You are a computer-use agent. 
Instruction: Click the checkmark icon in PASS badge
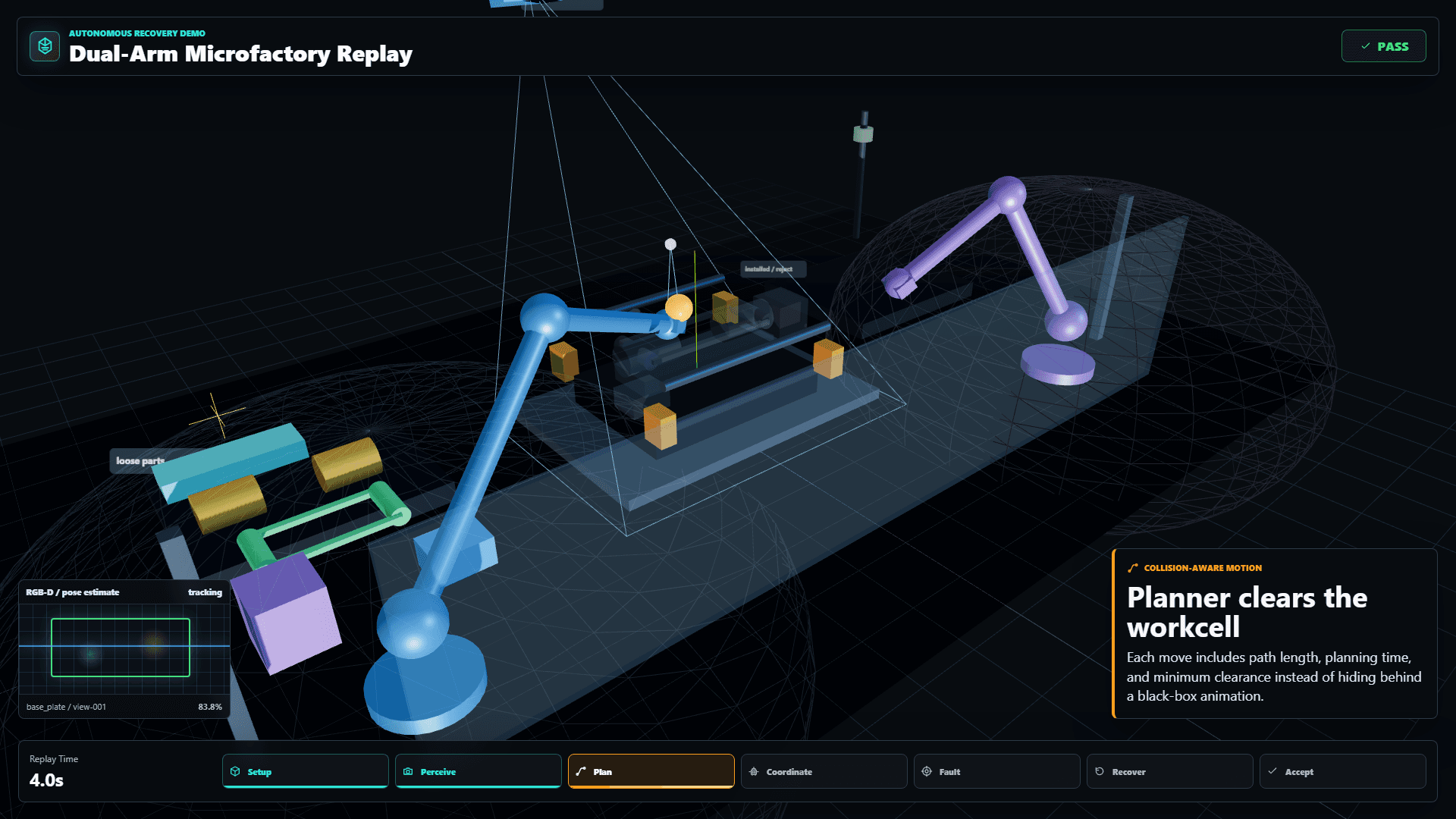point(1365,46)
